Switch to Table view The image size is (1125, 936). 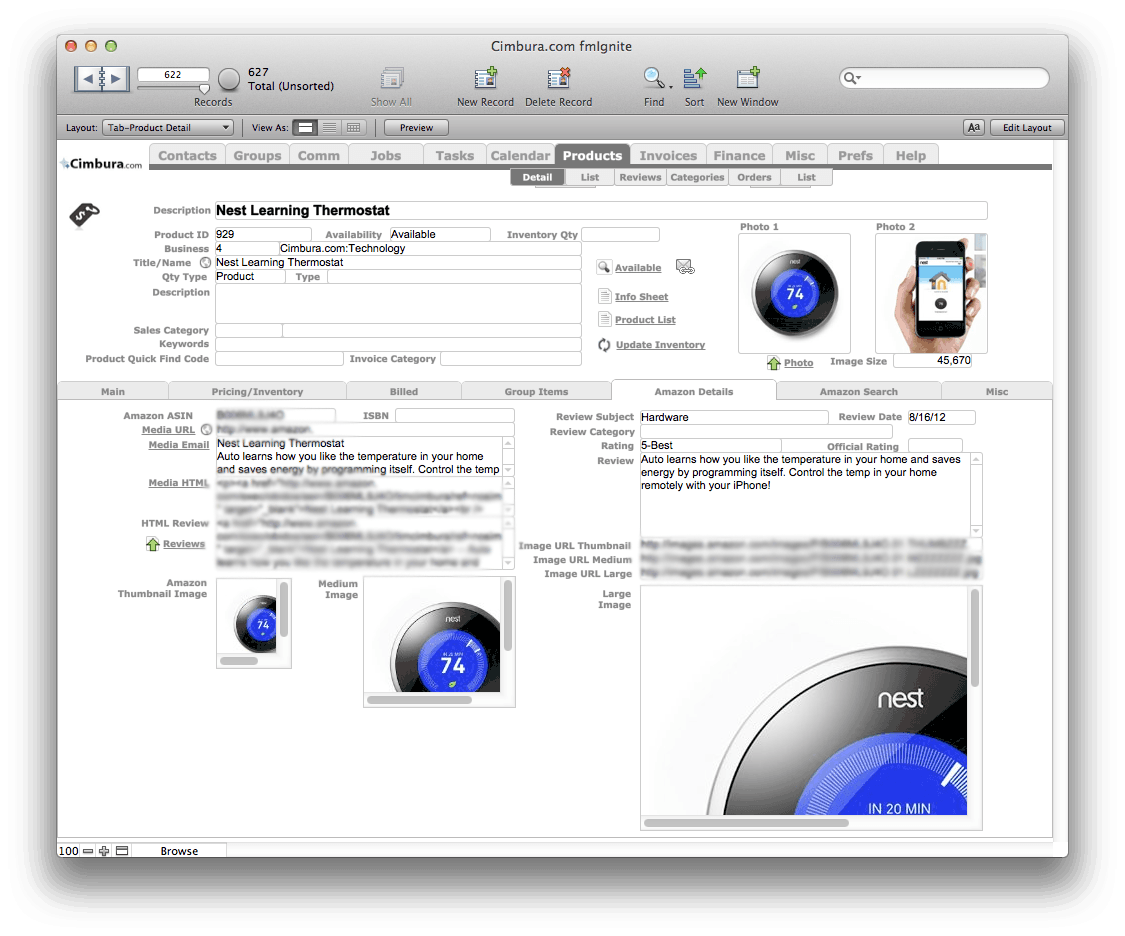click(x=354, y=128)
